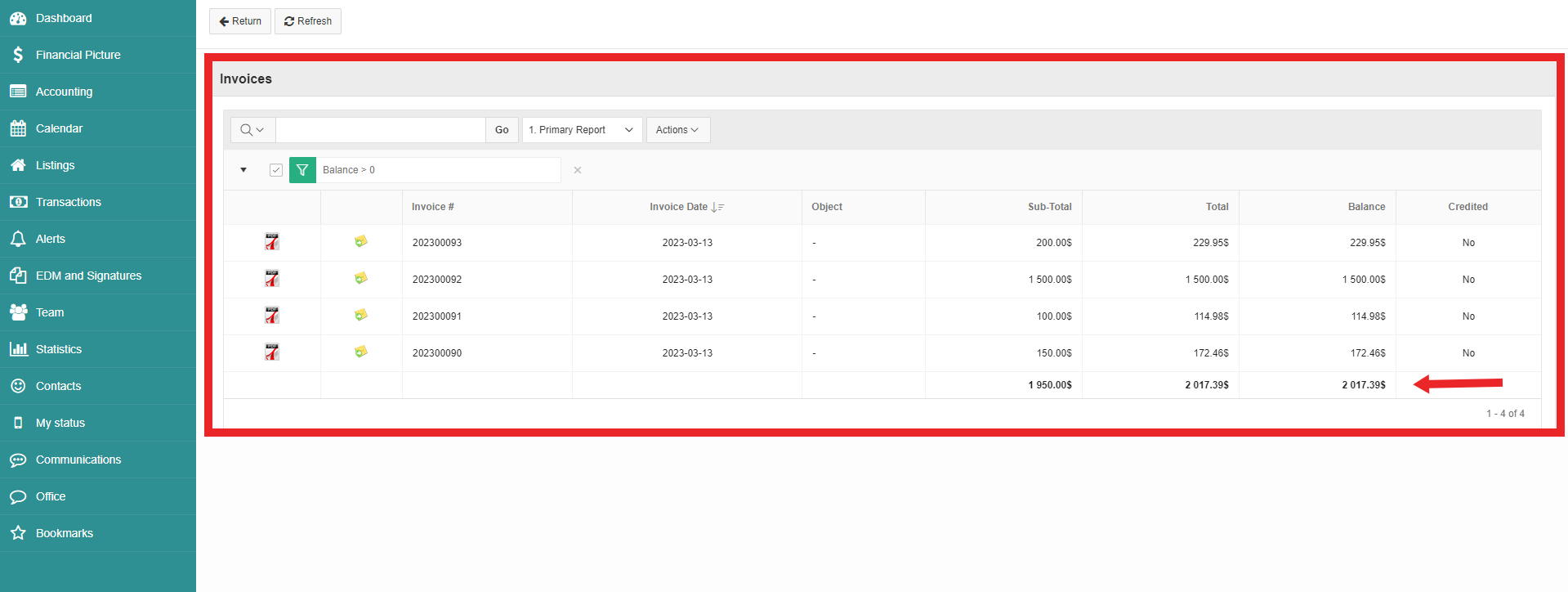Viewport: 1568px width, 592px height.
Task: Click the green filter funnel icon
Action: coord(302,170)
